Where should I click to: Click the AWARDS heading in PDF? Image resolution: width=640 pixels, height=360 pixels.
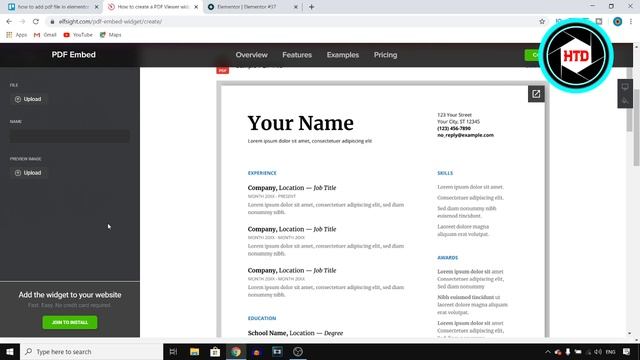pos(448,258)
